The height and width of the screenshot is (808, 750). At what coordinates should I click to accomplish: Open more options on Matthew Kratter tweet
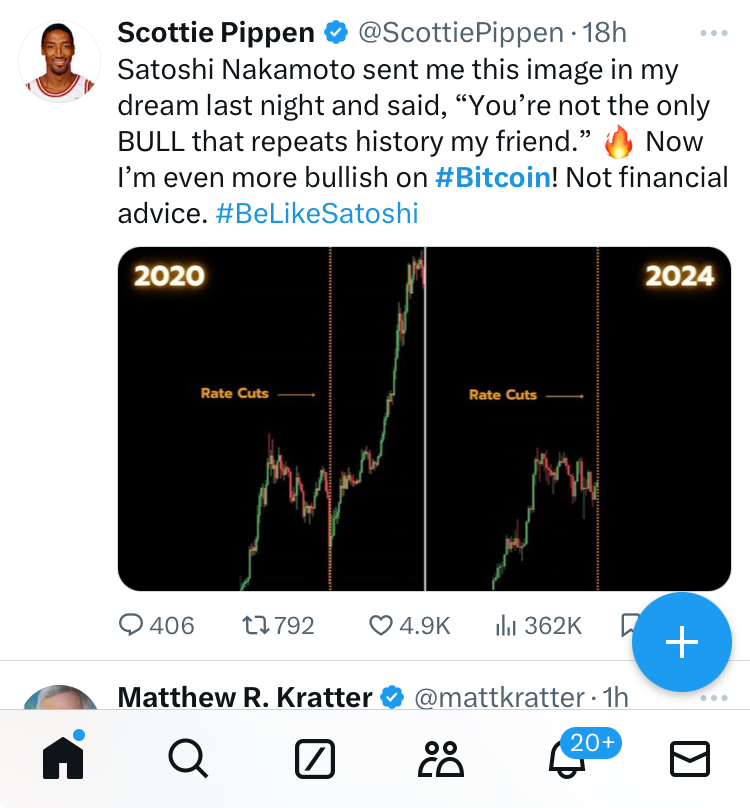click(714, 696)
